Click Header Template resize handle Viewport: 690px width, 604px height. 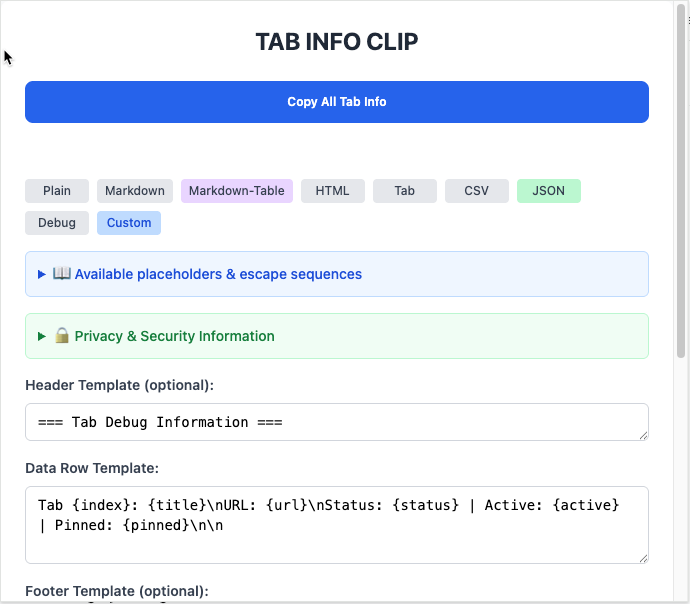643,436
